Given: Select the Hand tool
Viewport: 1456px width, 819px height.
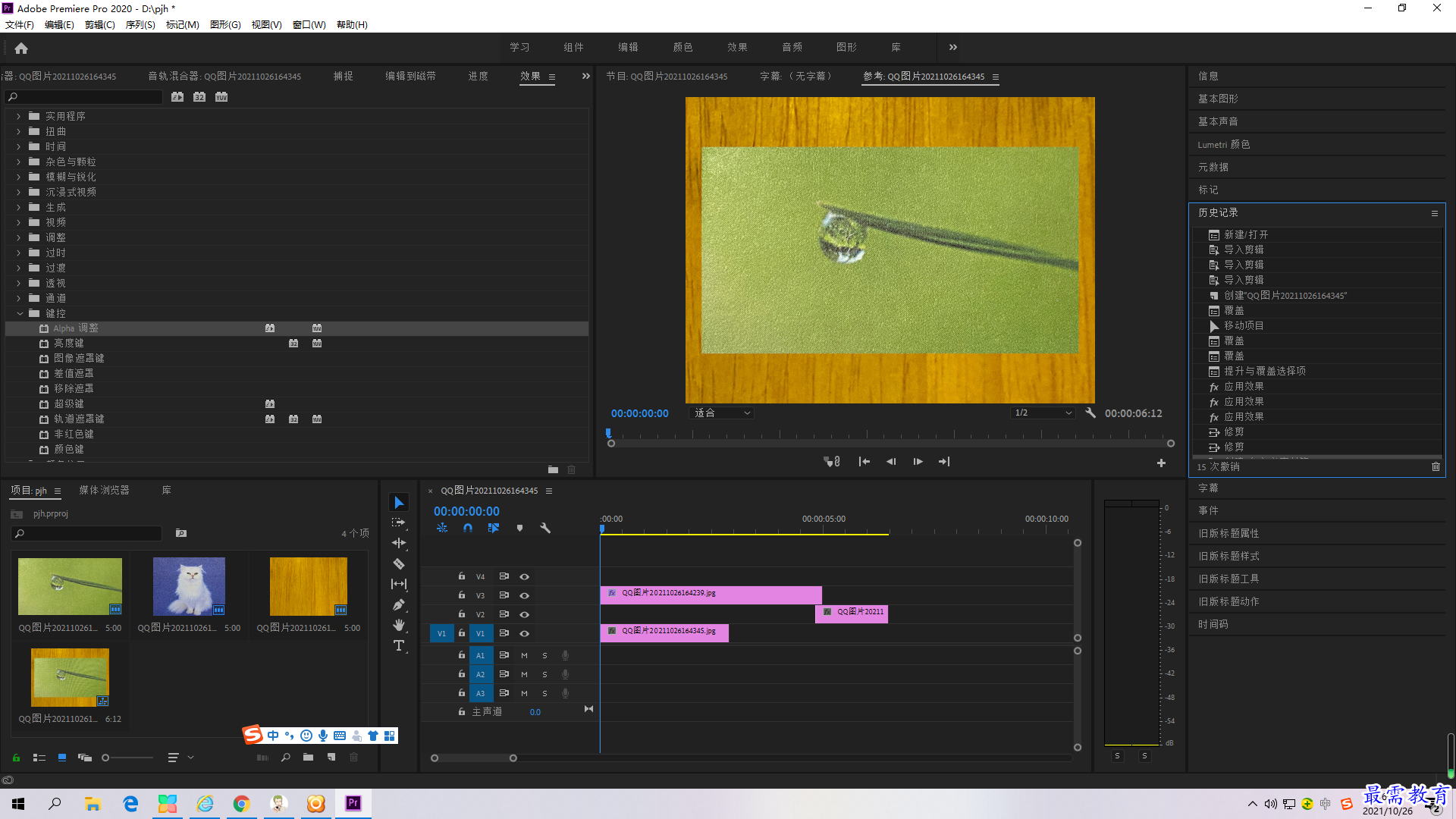Looking at the screenshot, I should pyautogui.click(x=399, y=625).
